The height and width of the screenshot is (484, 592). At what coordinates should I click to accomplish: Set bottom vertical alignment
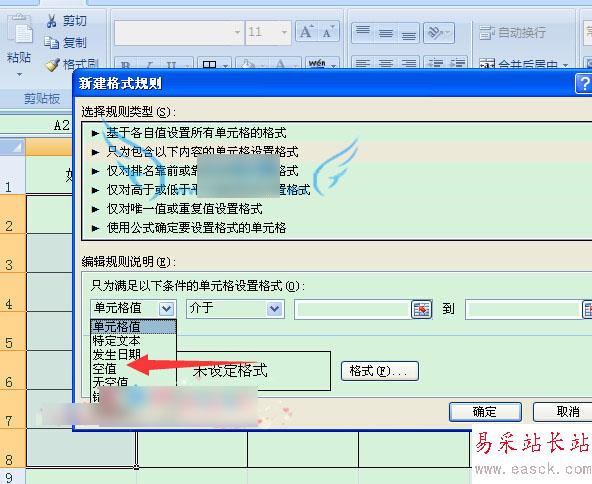pos(408,33)
